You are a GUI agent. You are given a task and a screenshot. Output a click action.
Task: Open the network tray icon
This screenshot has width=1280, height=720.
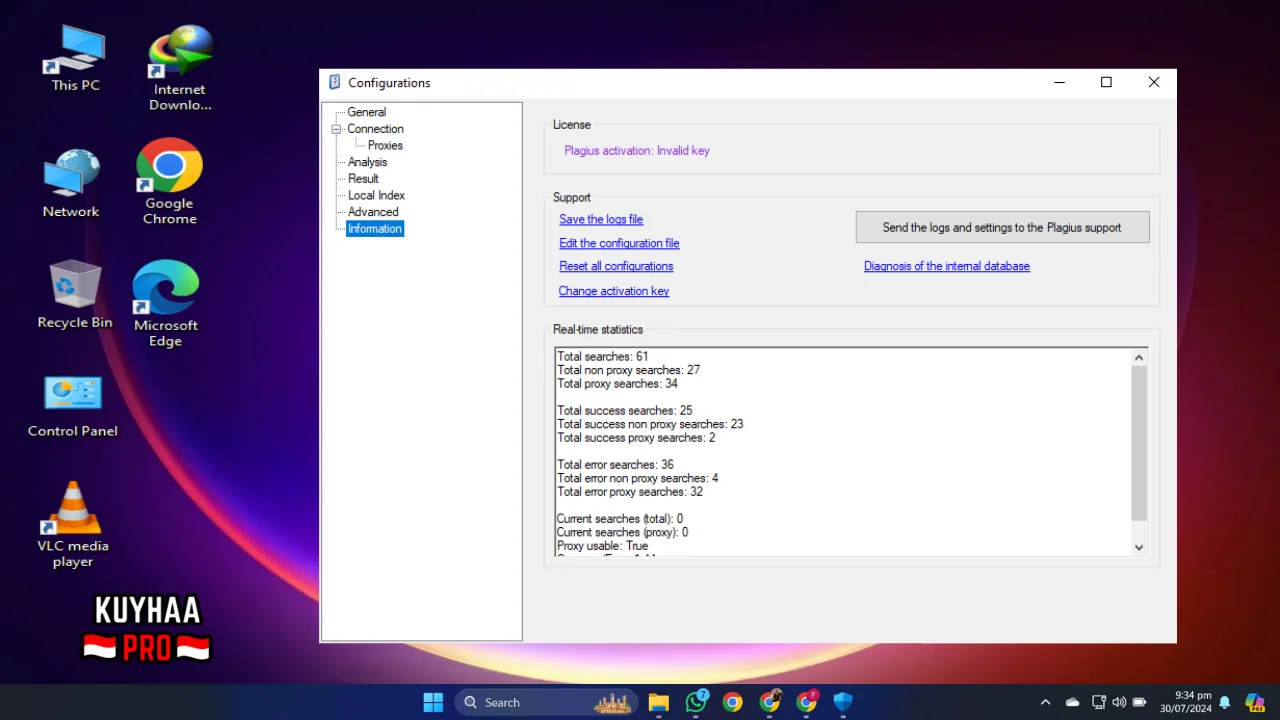[x=1099, y=702]
